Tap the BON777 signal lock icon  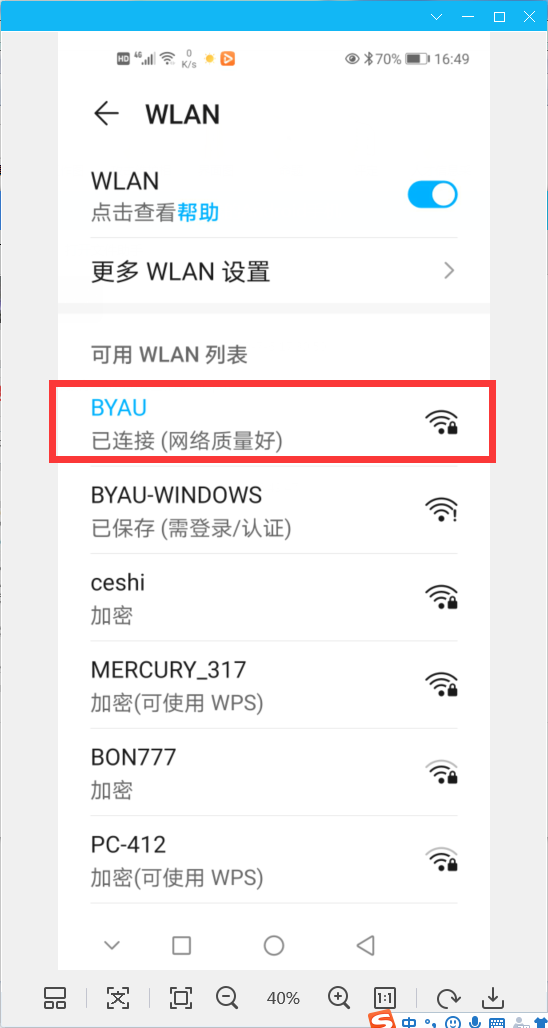point(441,772)
